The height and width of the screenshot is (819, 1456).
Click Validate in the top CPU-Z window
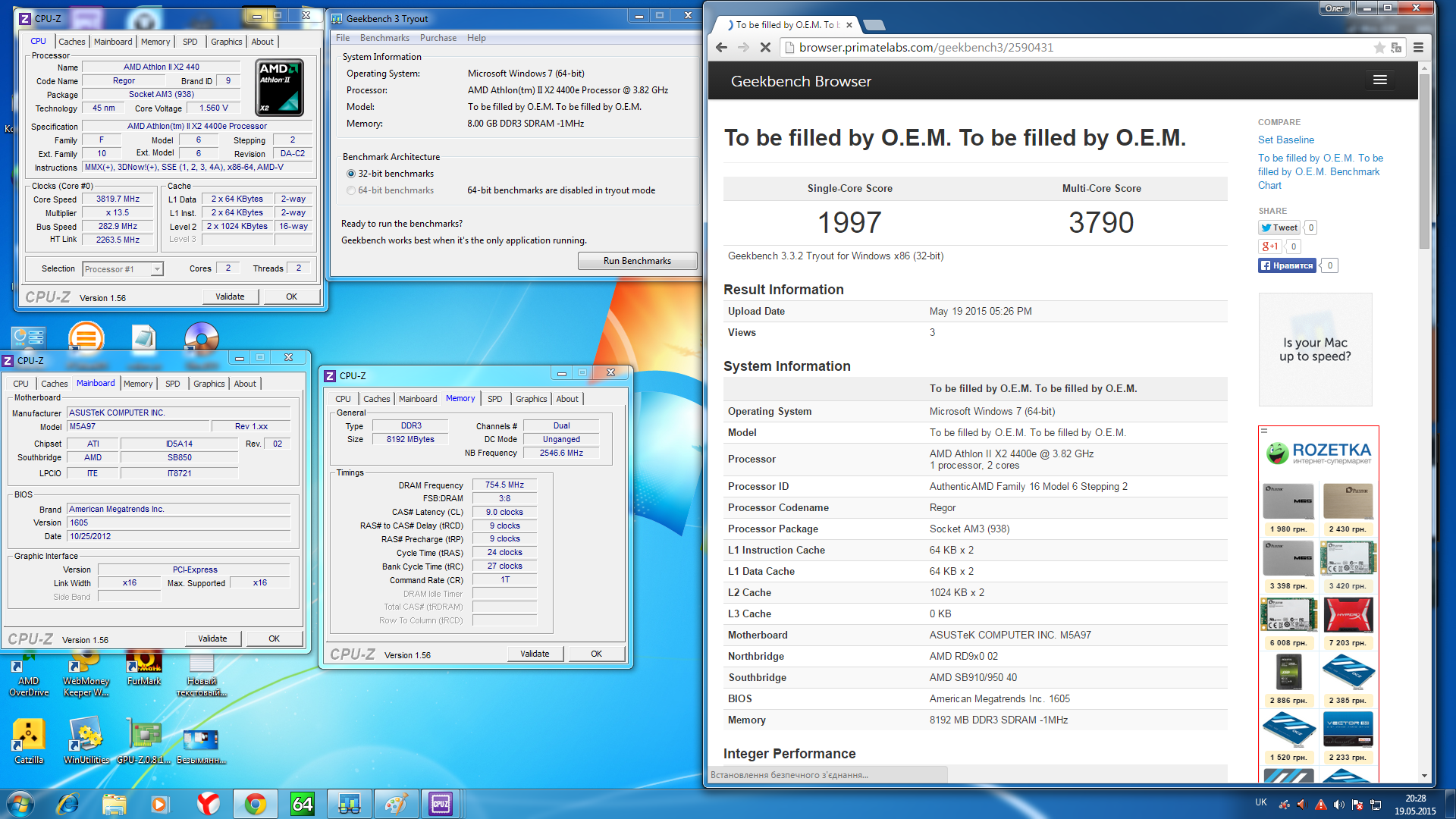coord(230,297)
